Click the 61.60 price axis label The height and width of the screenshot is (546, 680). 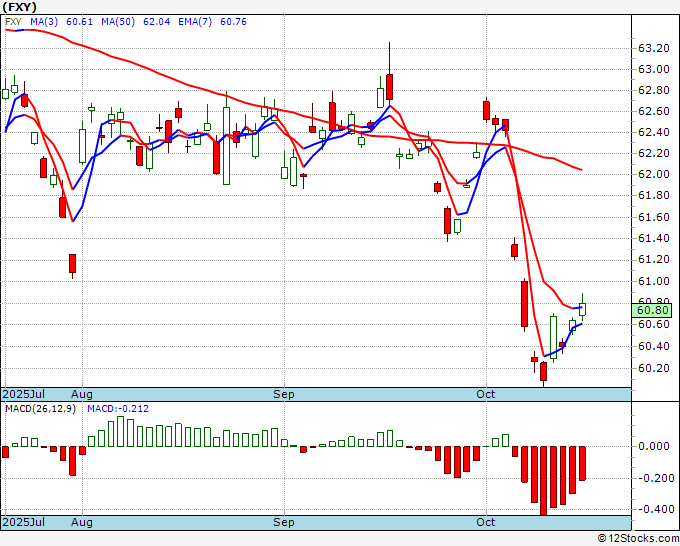click(x=654, y=217)
